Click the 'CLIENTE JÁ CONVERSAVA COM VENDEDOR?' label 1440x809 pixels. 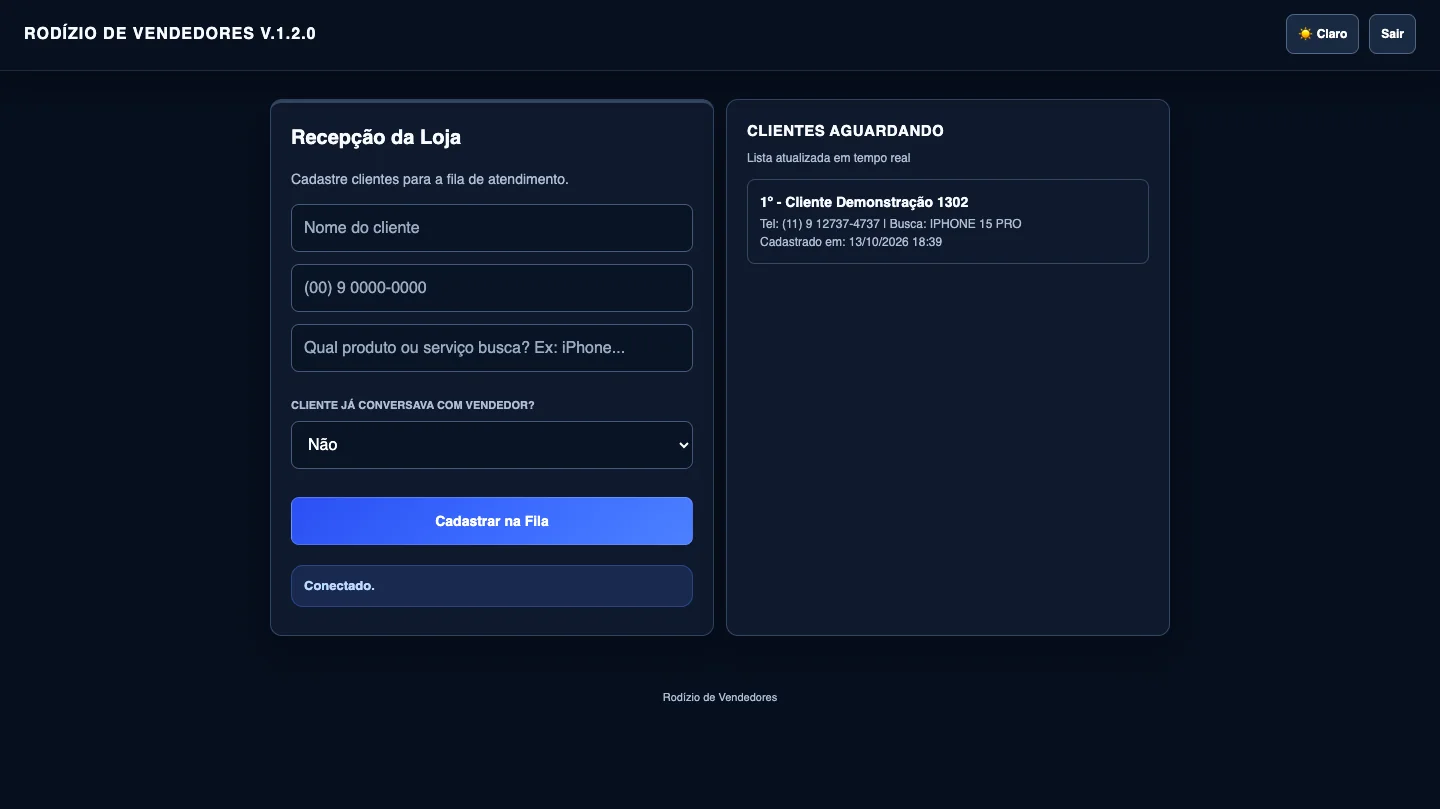413,405
